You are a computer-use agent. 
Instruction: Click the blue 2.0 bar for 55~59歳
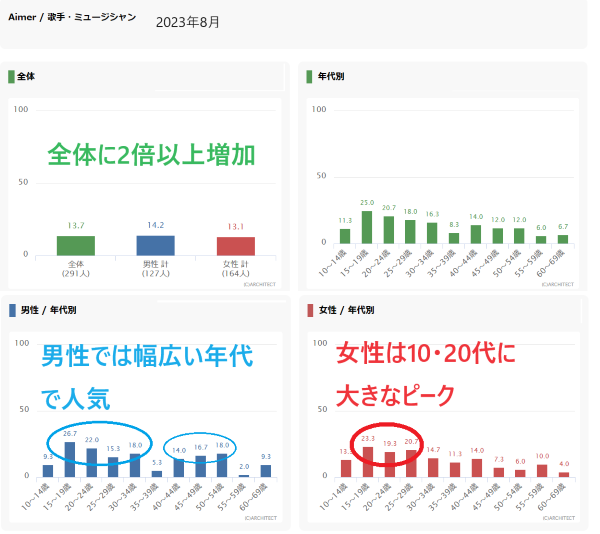click(x=244, y=475)
